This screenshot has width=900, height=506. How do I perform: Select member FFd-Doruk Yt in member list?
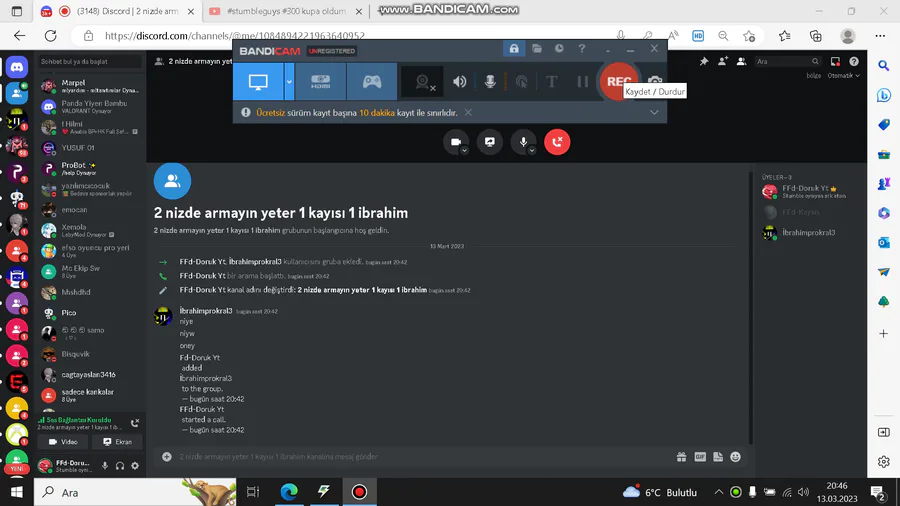coord(810,191)
